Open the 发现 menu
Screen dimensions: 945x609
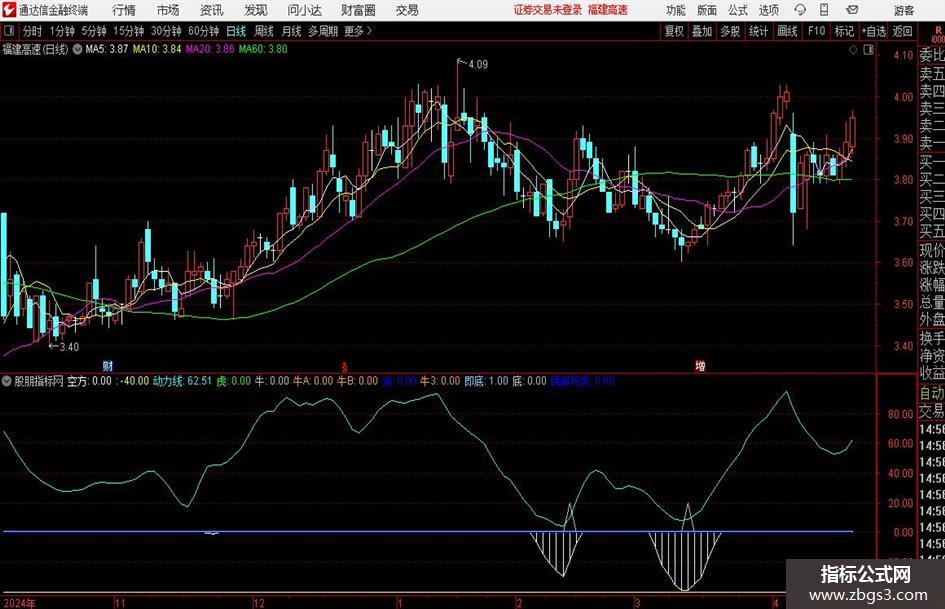(256, 10)
